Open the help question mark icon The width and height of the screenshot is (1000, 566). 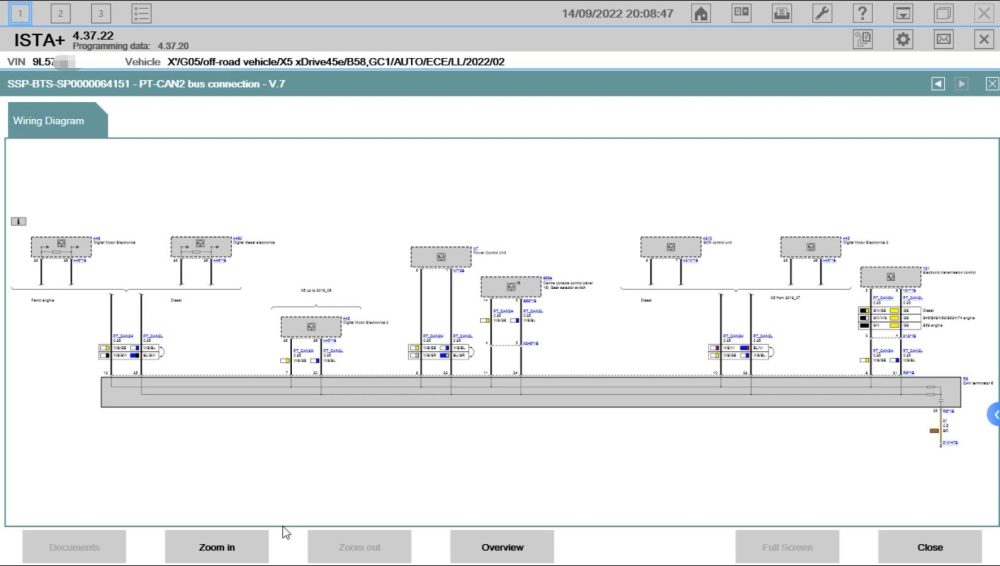point(862,13)
